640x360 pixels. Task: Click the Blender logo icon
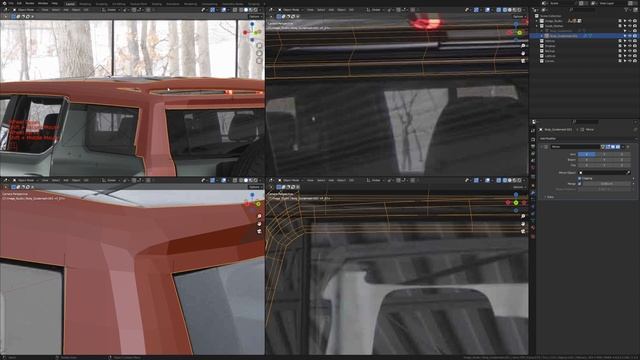(x=4, y=3)
